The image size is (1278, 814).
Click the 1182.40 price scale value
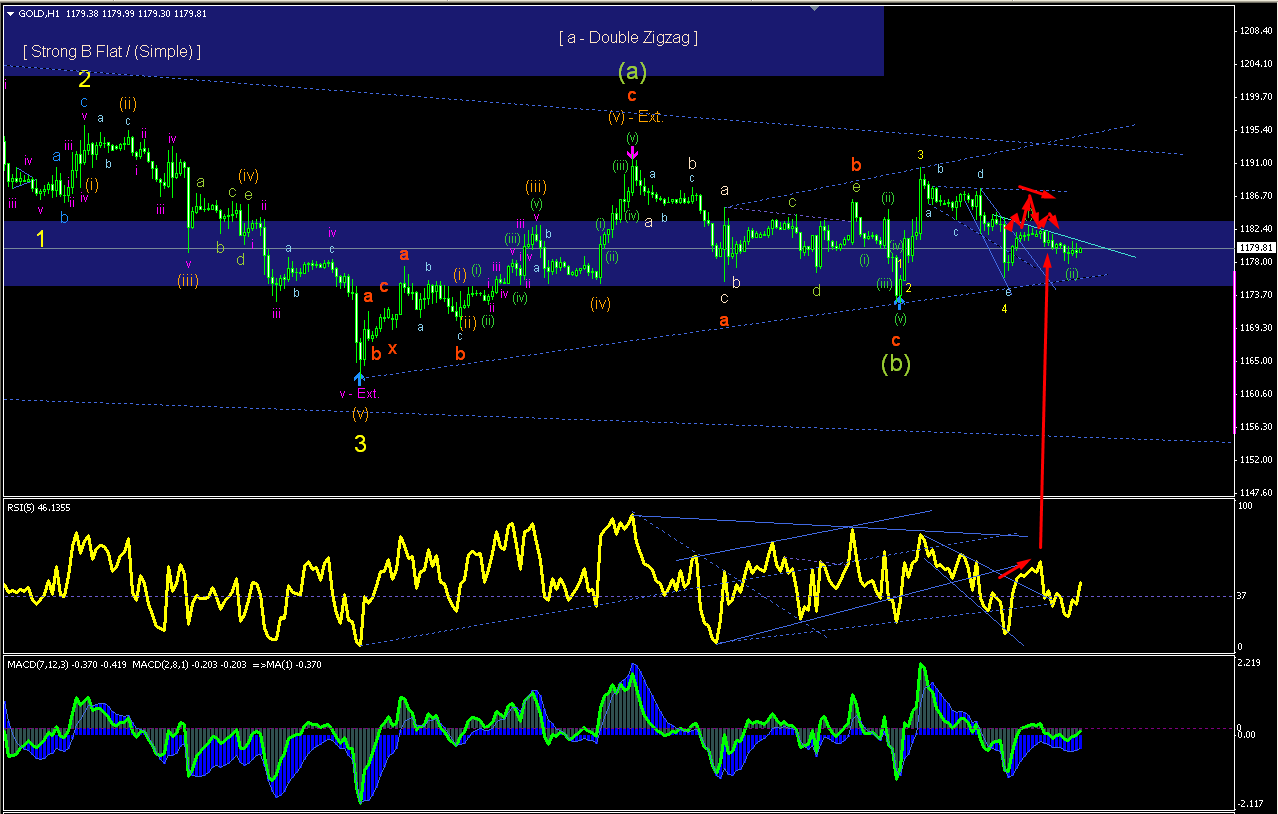pos(1256,229)
